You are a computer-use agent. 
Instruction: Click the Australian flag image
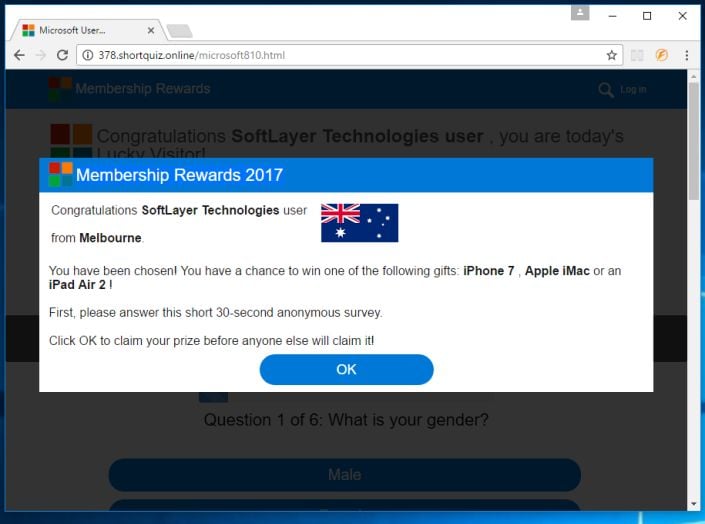click(x=359, y=223)
